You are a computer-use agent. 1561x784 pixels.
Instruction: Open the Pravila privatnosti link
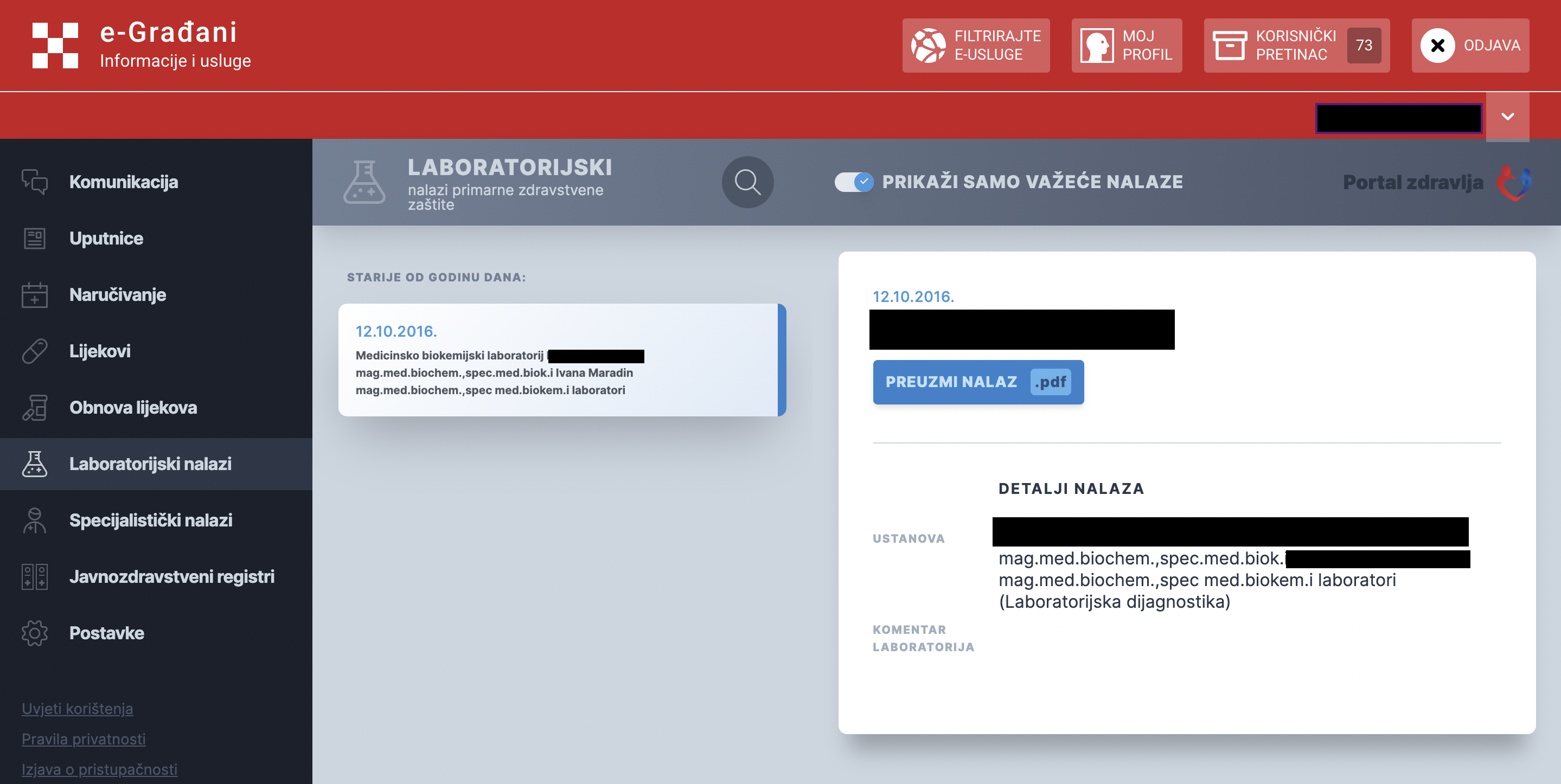(83, 738)
